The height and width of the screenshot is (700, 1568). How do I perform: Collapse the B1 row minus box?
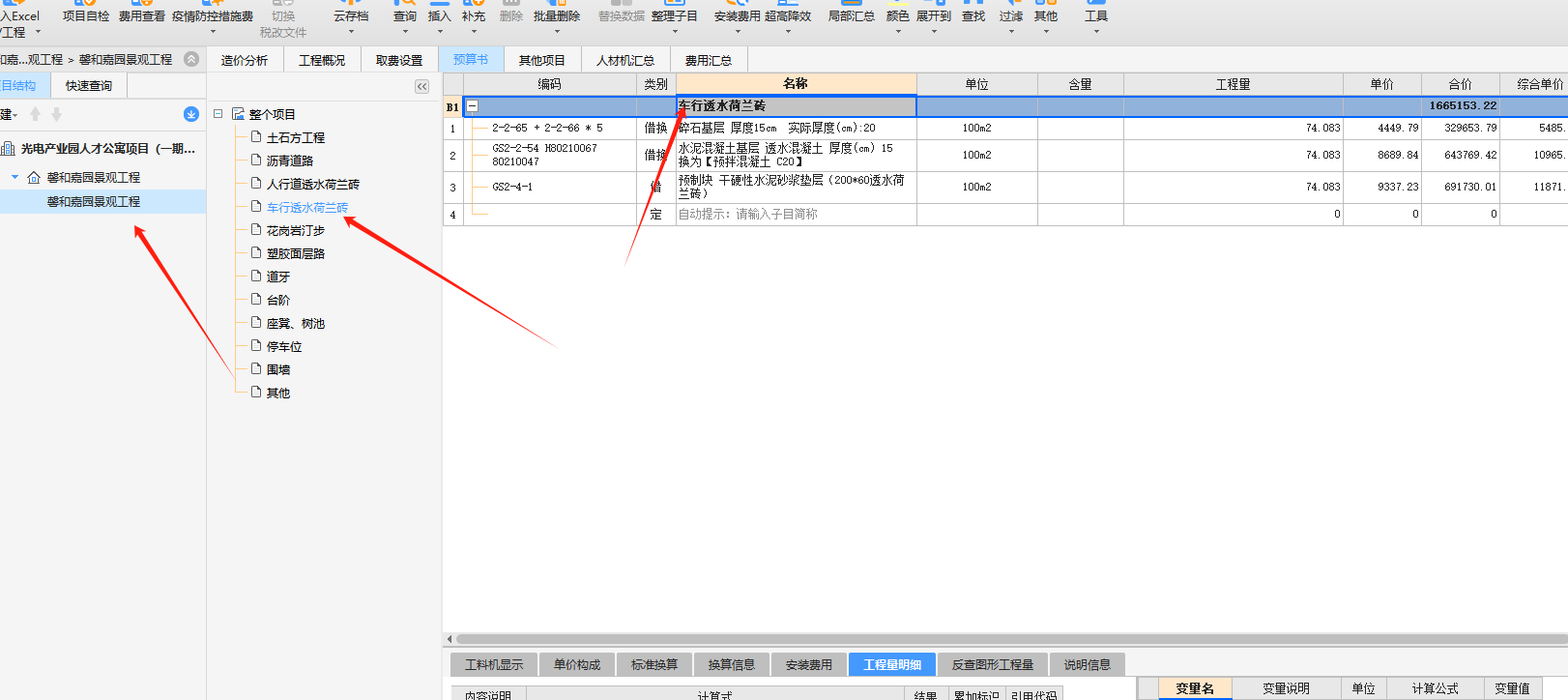pyautogui.click(x=473, y=106)
